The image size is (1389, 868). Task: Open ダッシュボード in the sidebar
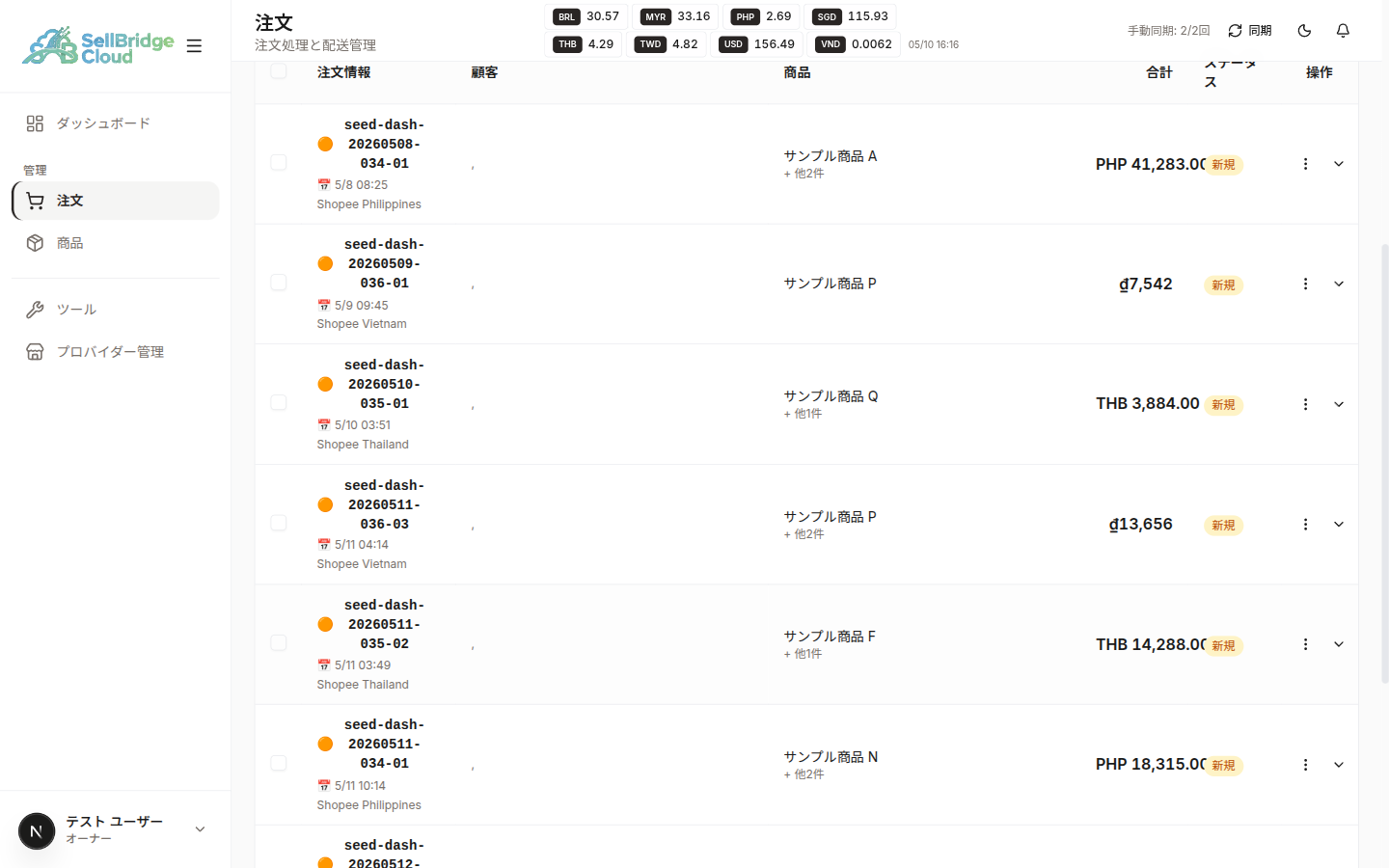116,123
